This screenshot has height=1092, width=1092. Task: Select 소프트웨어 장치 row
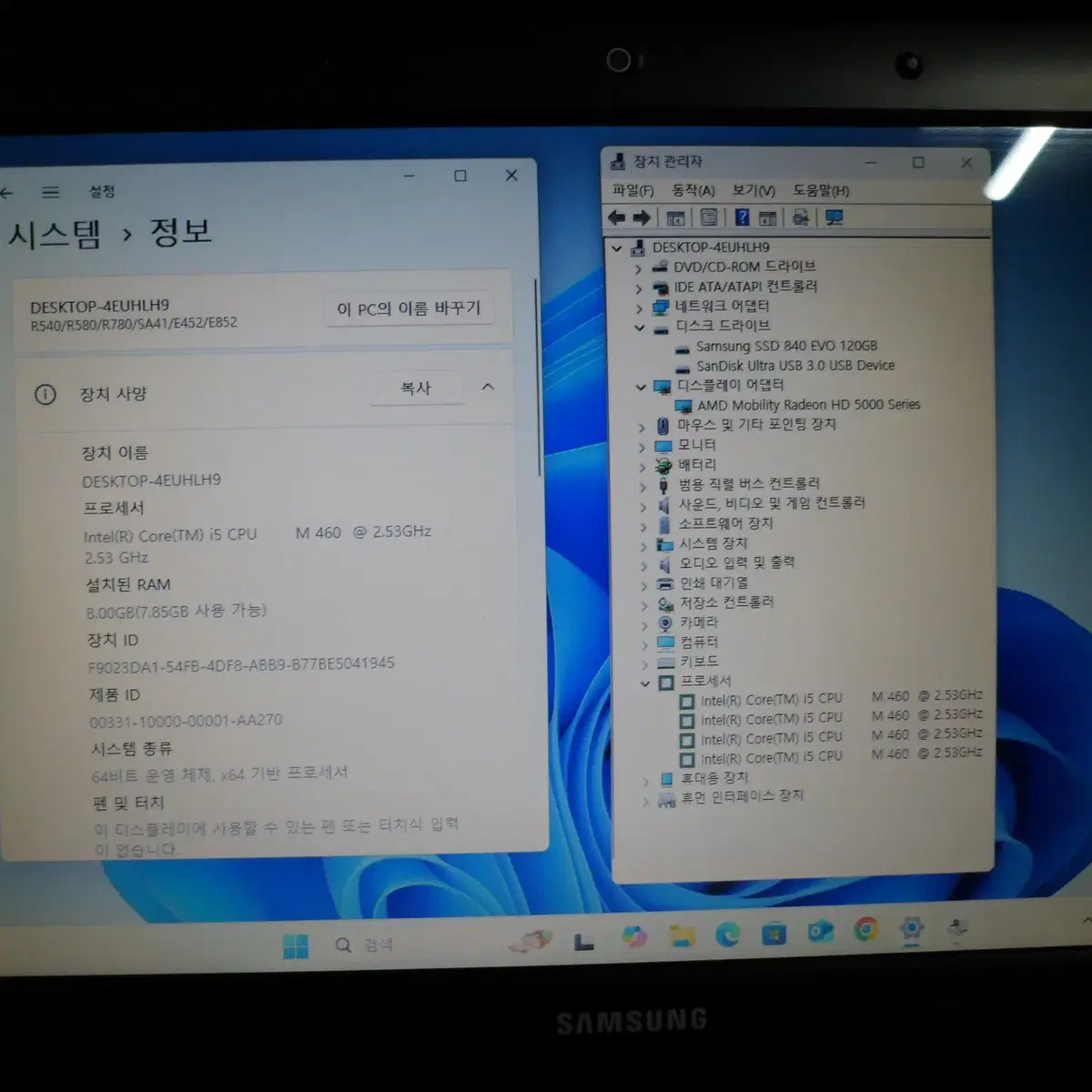click(725, 523)
